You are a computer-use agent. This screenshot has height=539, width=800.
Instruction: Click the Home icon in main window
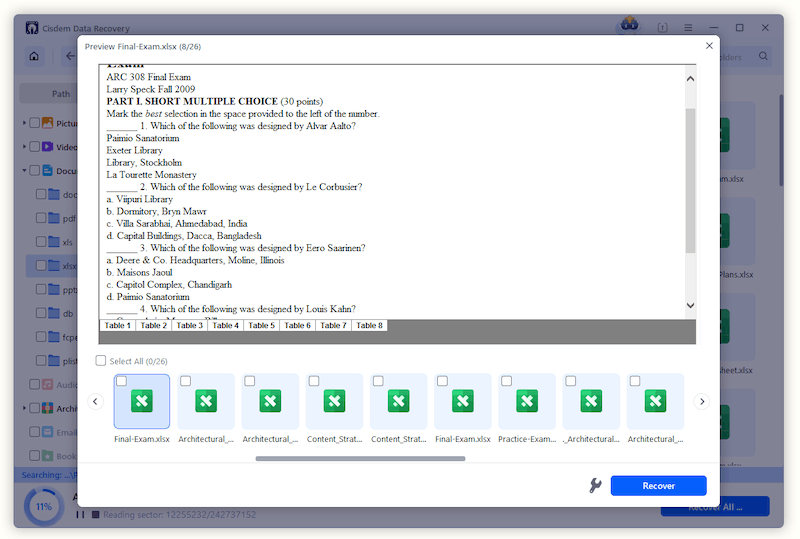[34, 56]
